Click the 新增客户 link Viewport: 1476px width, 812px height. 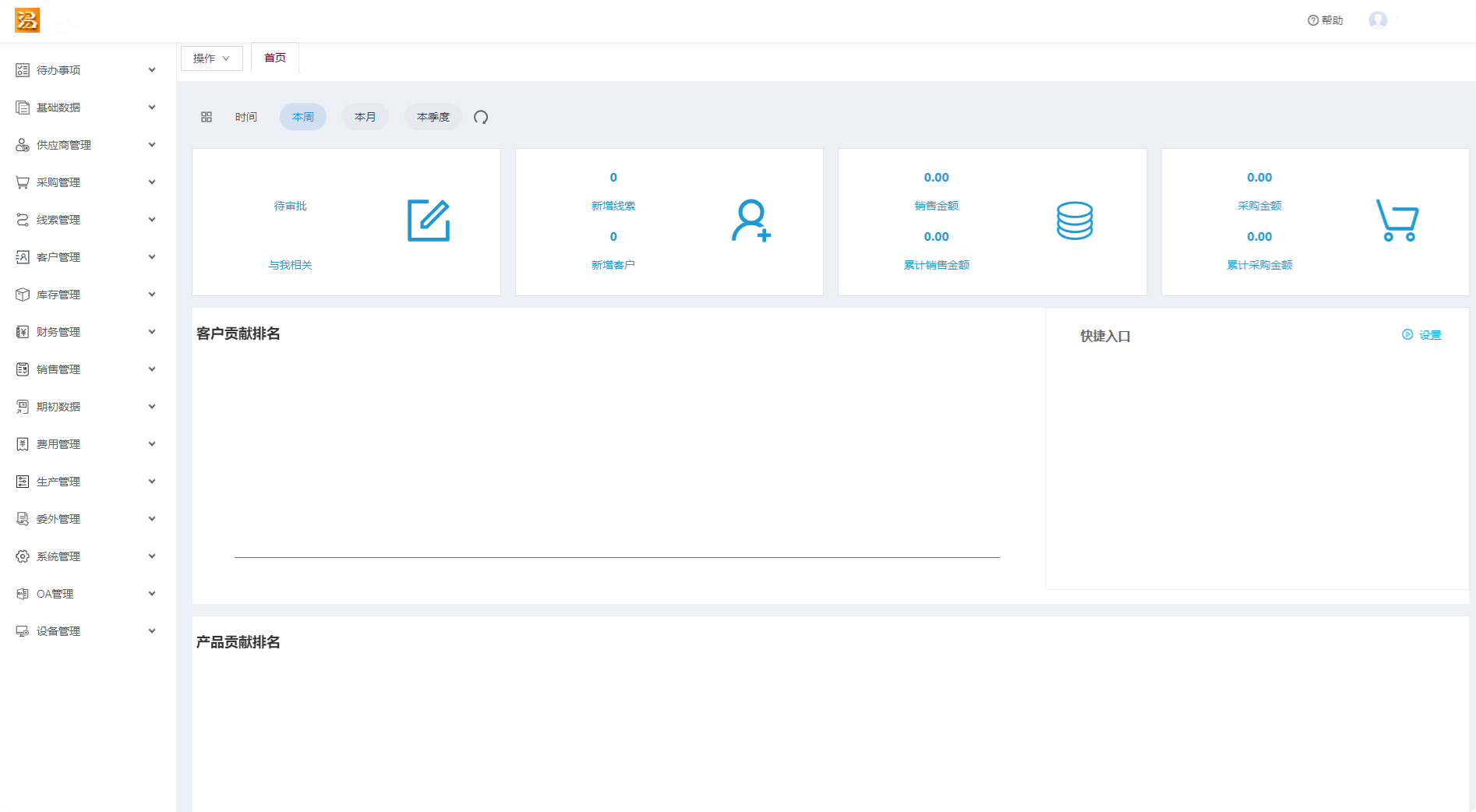point(613,265)
